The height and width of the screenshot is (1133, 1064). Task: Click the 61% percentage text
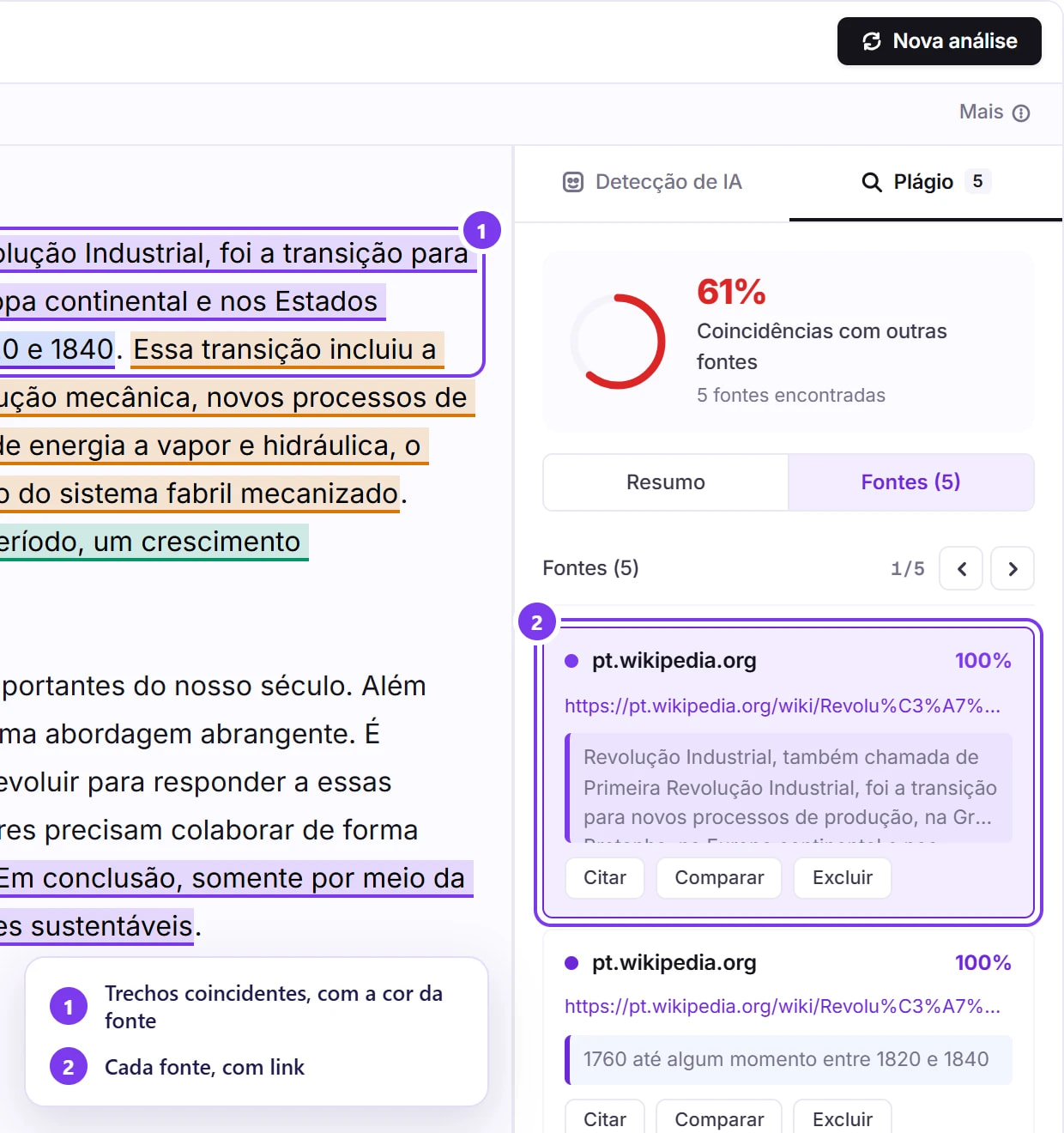pos(731,292)
